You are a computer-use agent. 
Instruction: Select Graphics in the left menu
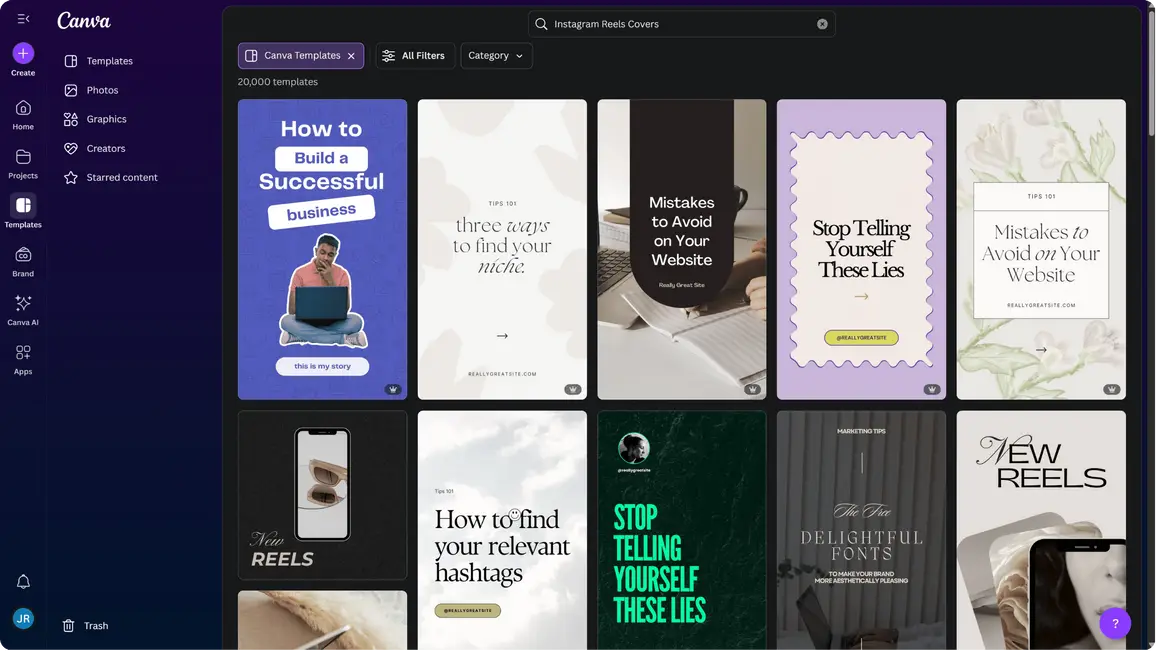106,119
